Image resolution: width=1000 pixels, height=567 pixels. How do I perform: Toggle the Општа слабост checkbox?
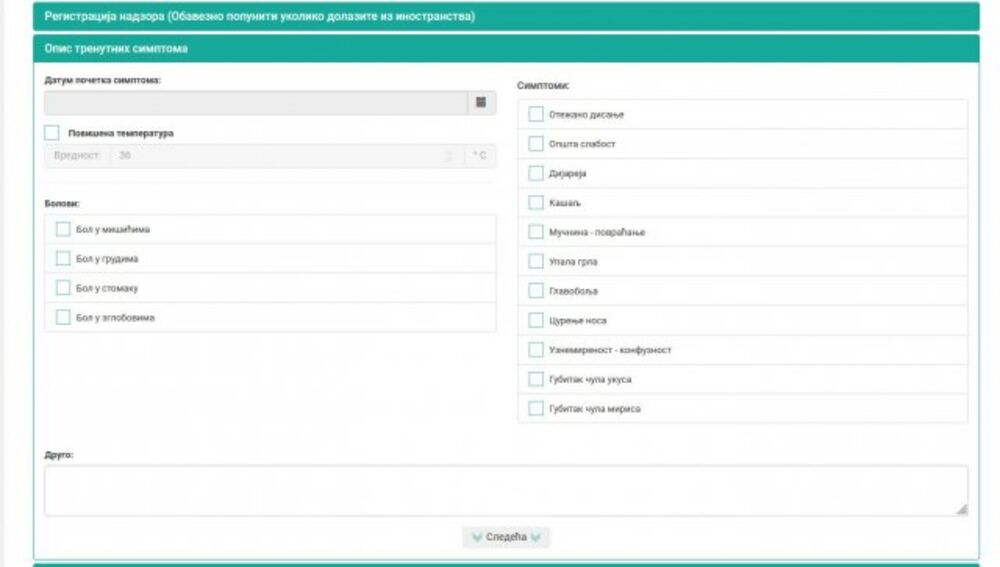pyautogui.click(x=536, y=144)
